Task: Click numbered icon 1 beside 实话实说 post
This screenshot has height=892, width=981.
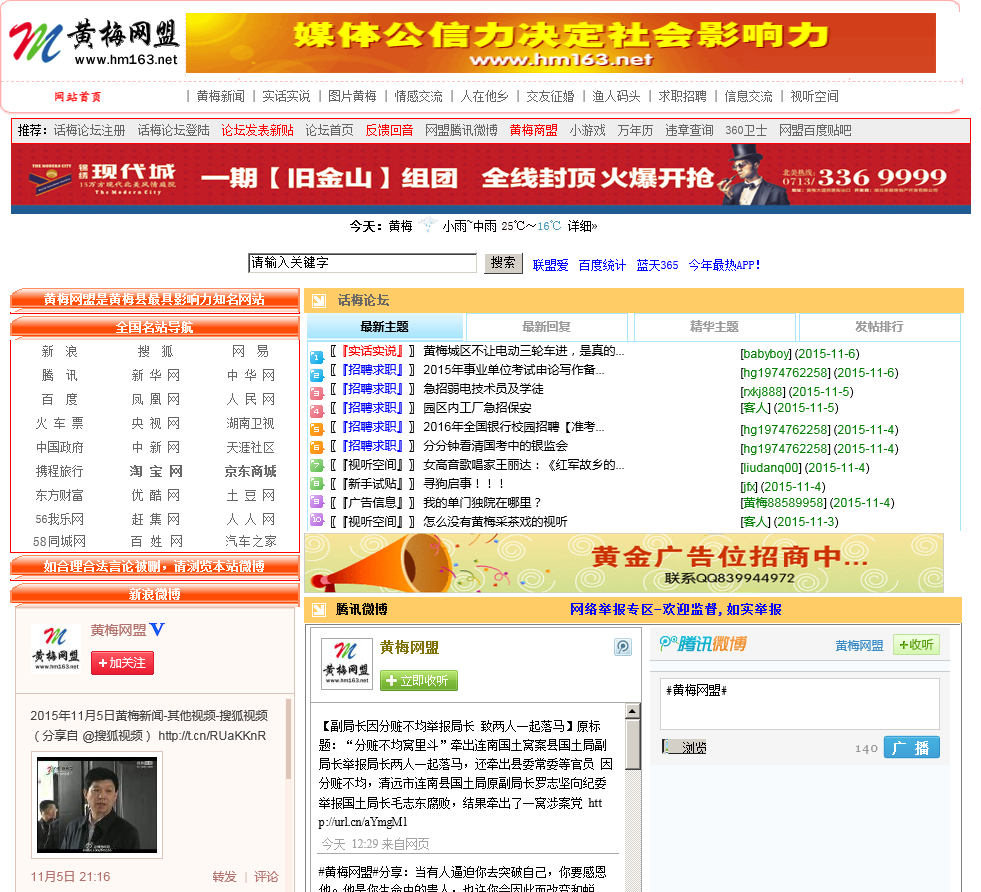Action: click(317, 357)
